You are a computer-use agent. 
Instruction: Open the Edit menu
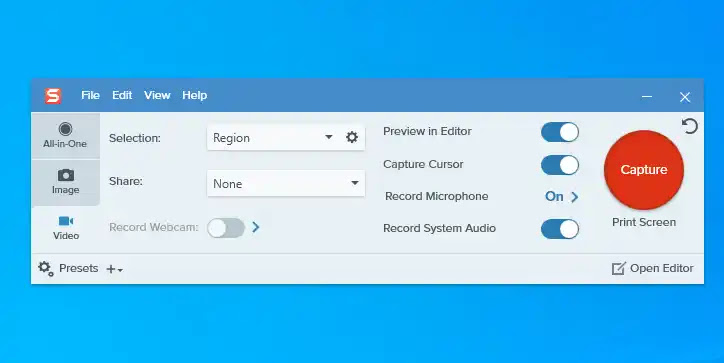[122, 95]
